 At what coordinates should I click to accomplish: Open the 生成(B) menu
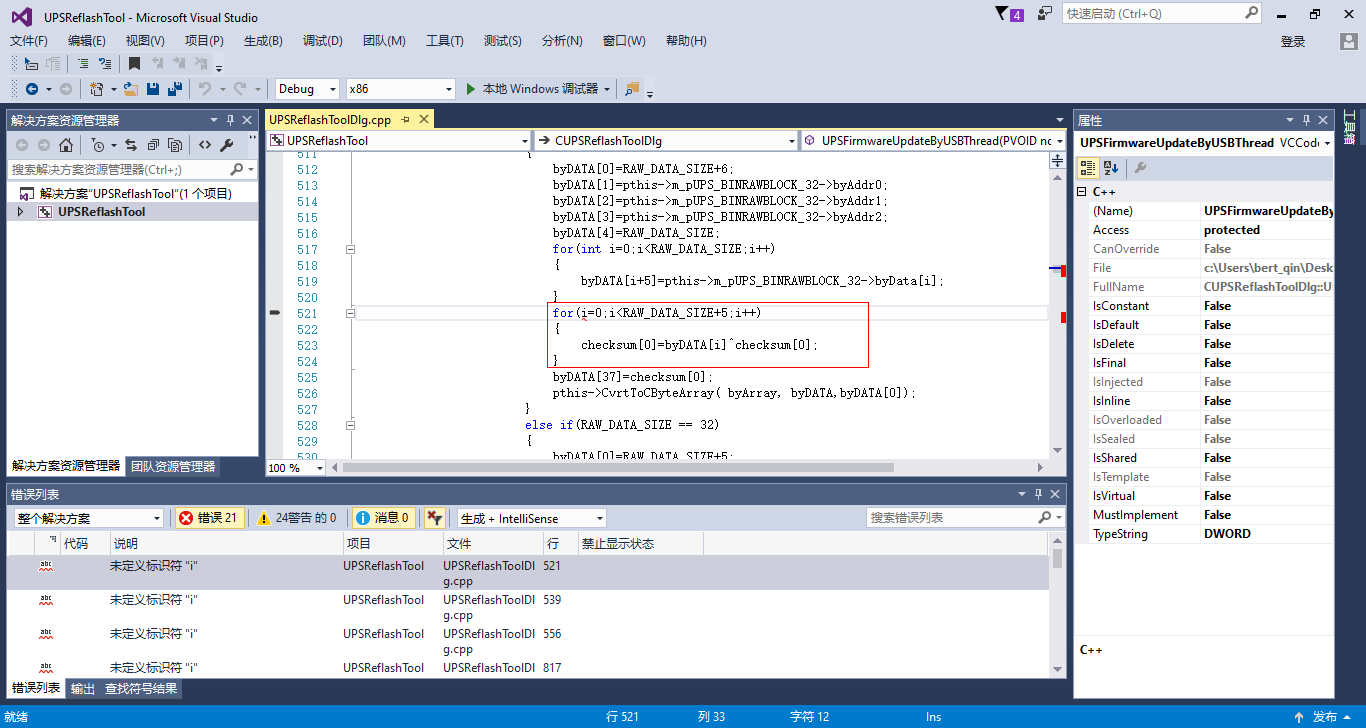pyautogui.click(x=263, y=41)
